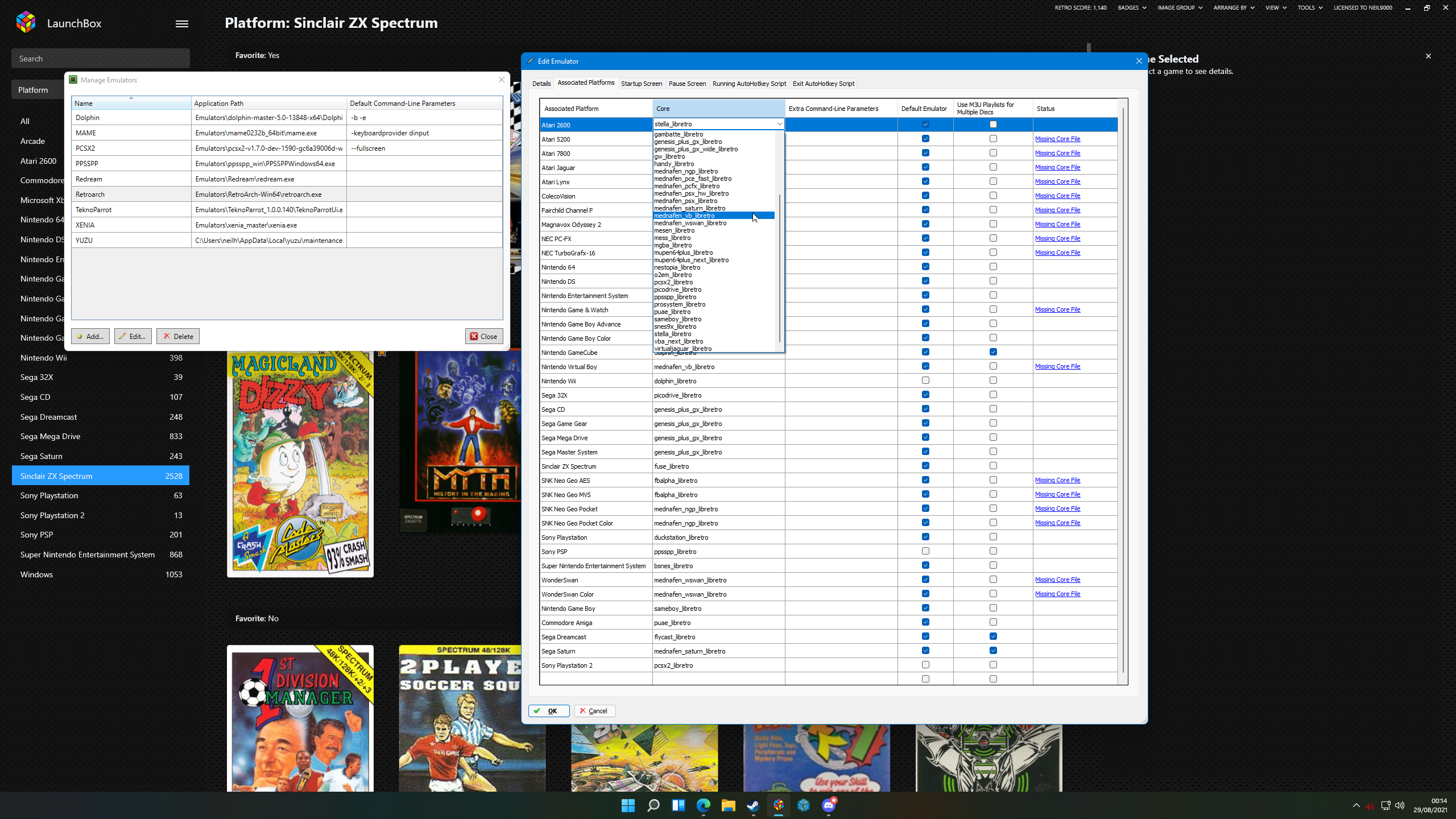Viewport: 1456px width, 819px height.
Task: Open File Explorer from taskbar
Action: [x=729, y=805]
